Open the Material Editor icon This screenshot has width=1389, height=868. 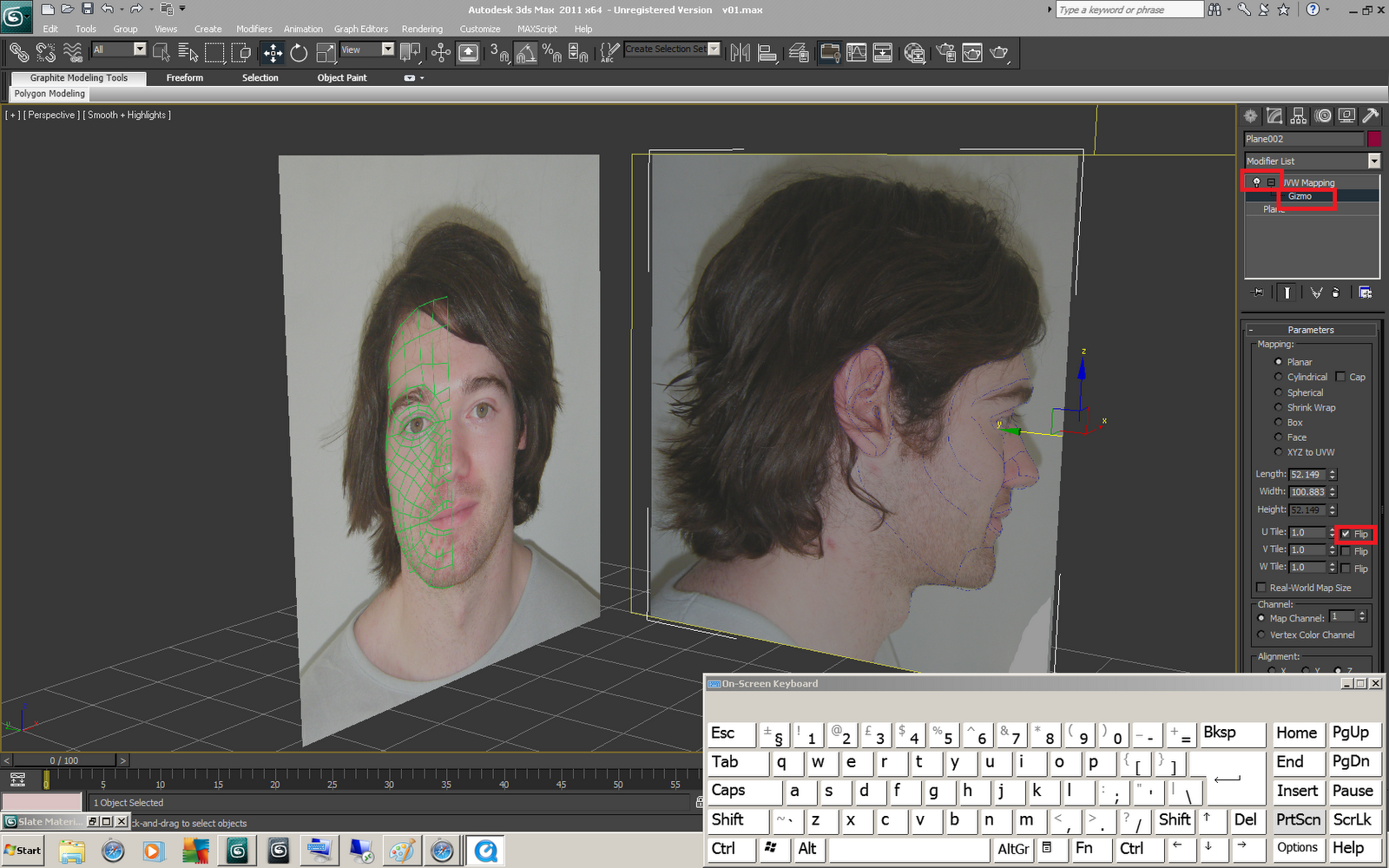click(914, 53)
